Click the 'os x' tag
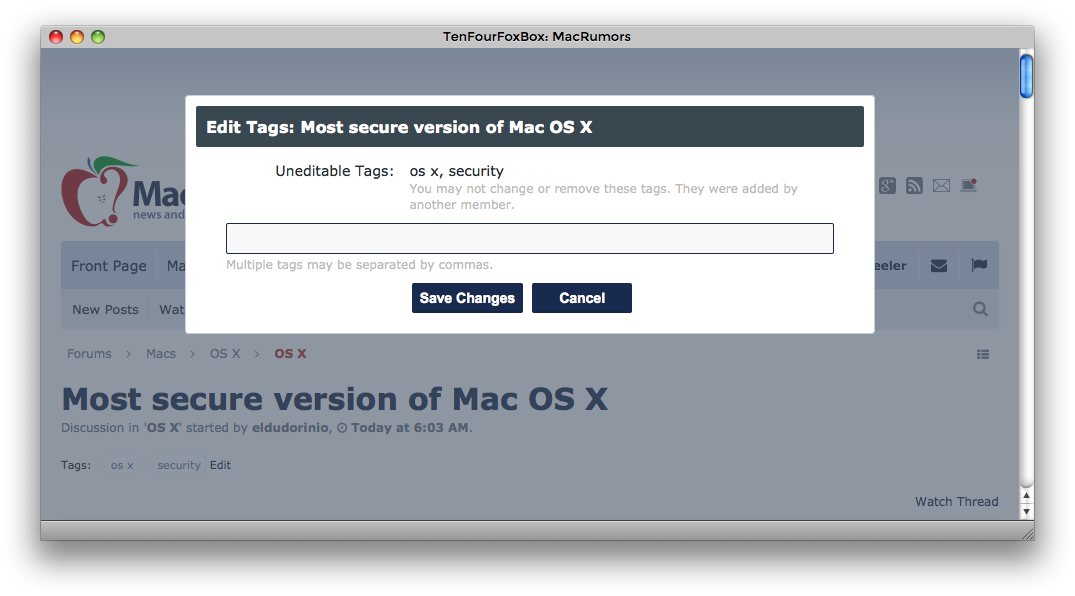Viewport: 1075px width, 596px height. coord(122,465)
